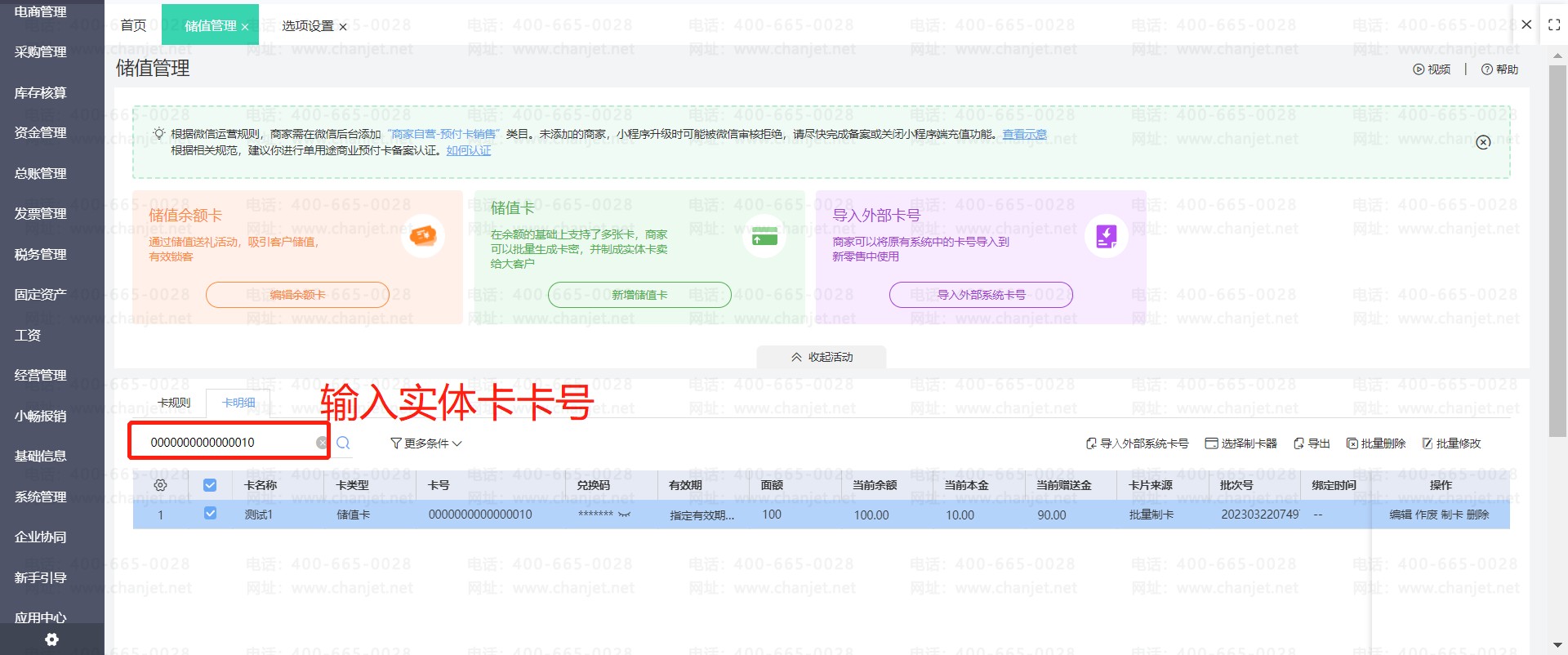Screen dimensions: 1568x655
Task: Open 采购管理 in the sidebar
Action: click(41, 52)
